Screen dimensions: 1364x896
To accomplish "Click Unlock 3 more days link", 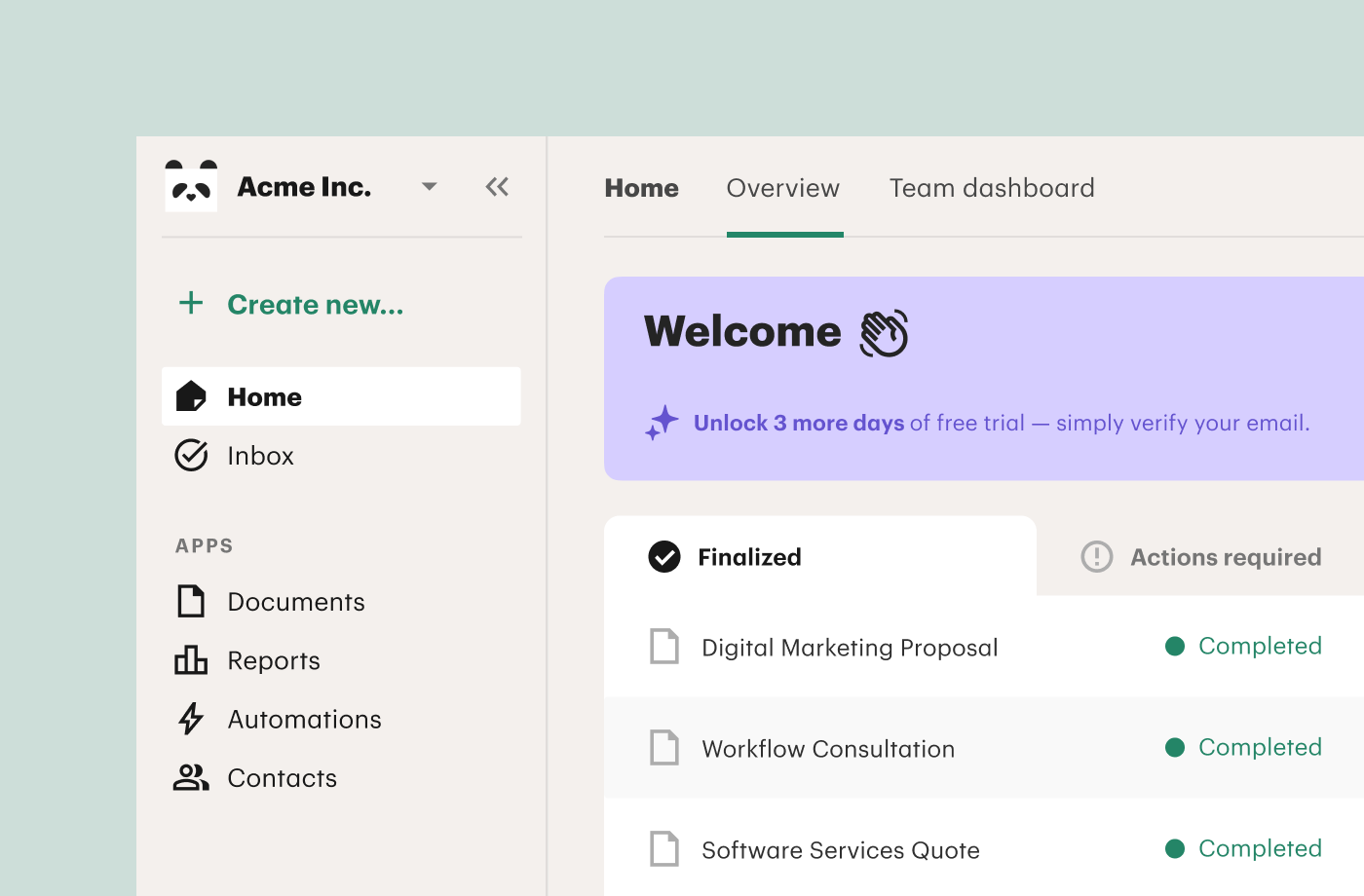I will (799, 423).
